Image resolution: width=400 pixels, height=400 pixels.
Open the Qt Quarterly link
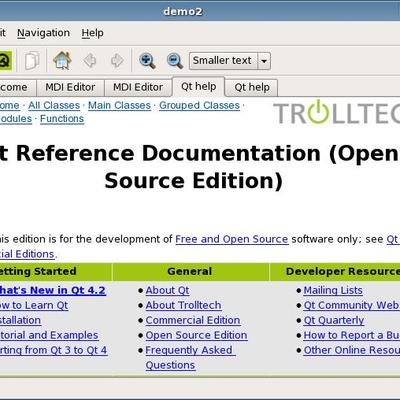[334, 320]
